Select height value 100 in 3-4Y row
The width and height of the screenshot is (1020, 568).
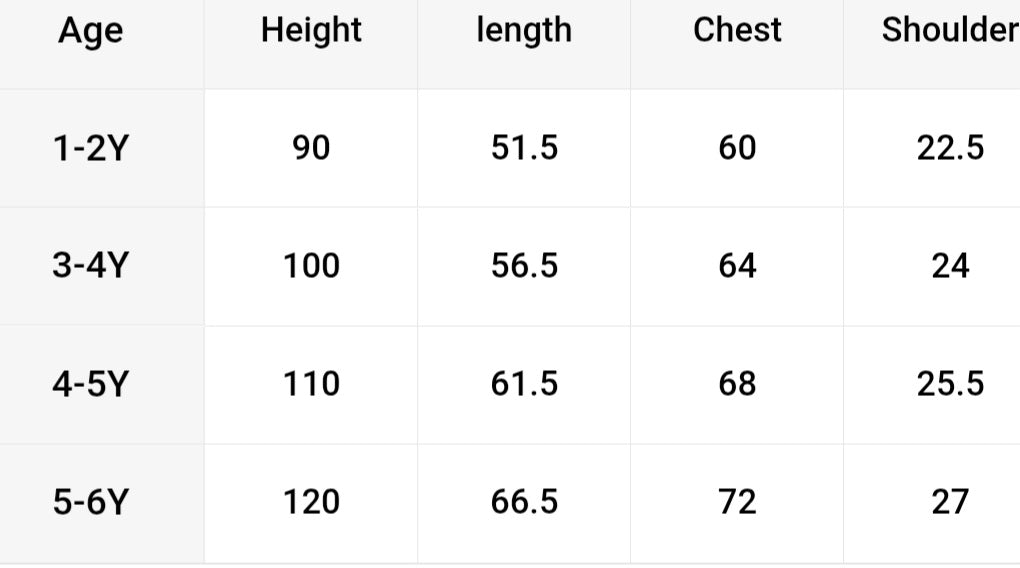pos(311,266)
